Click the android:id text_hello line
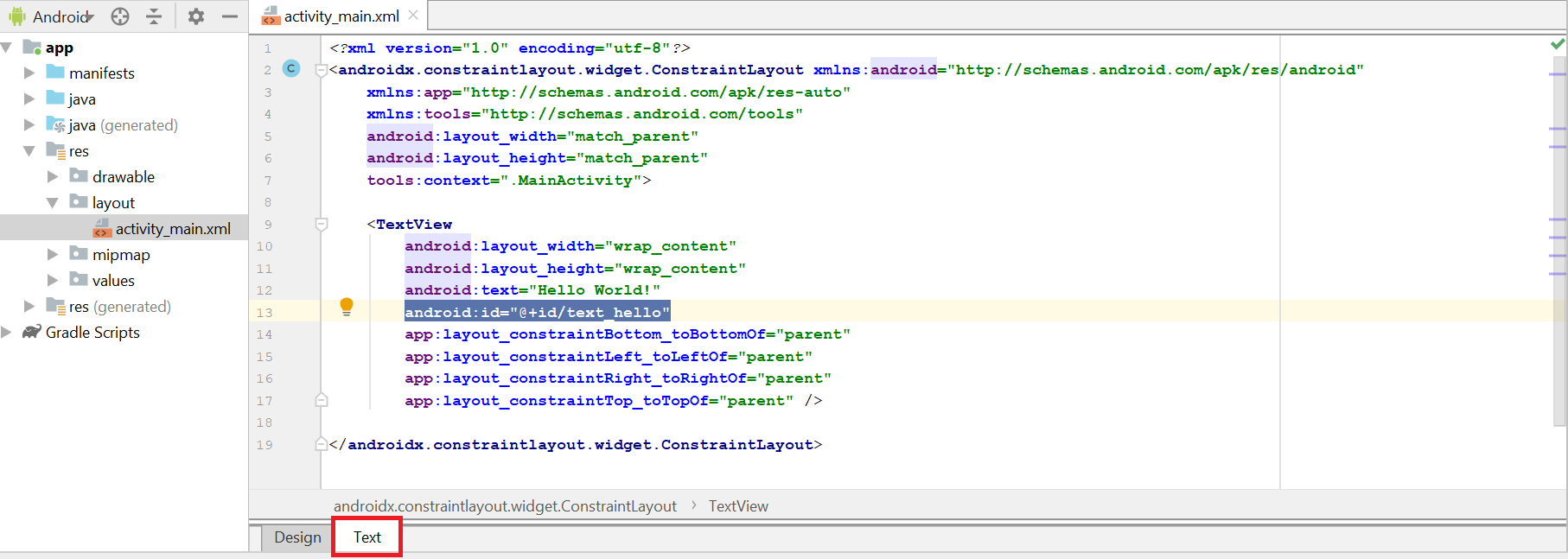 537,313
